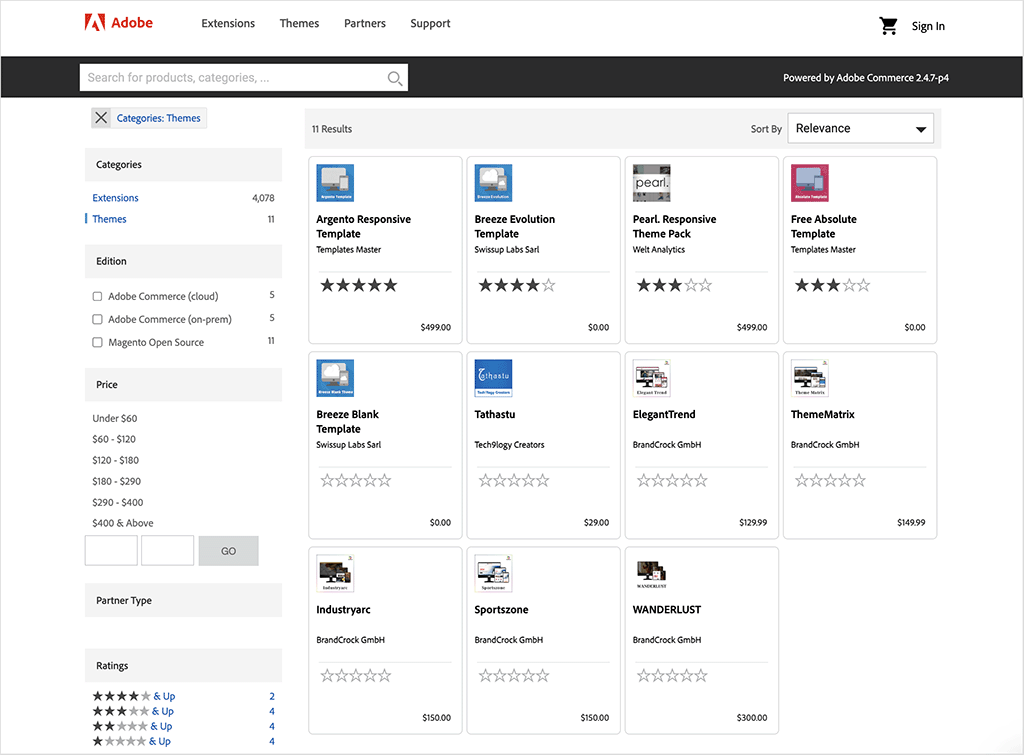Click WANDERLUST's empty star rating
Viewport: 1024px width, 755px height.
(x=672, y=675)
